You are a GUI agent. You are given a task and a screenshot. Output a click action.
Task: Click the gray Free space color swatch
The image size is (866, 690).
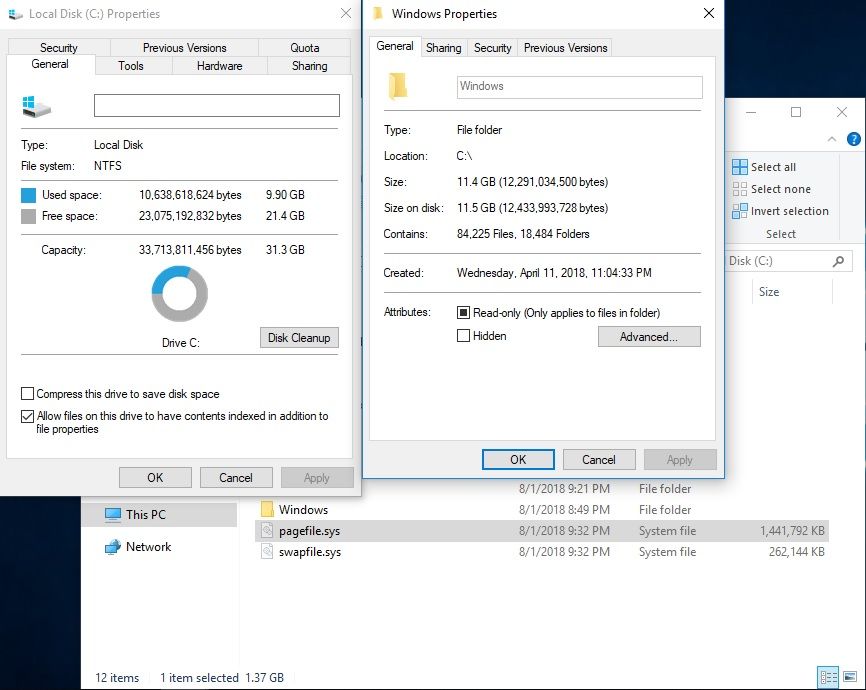(28, 216)
